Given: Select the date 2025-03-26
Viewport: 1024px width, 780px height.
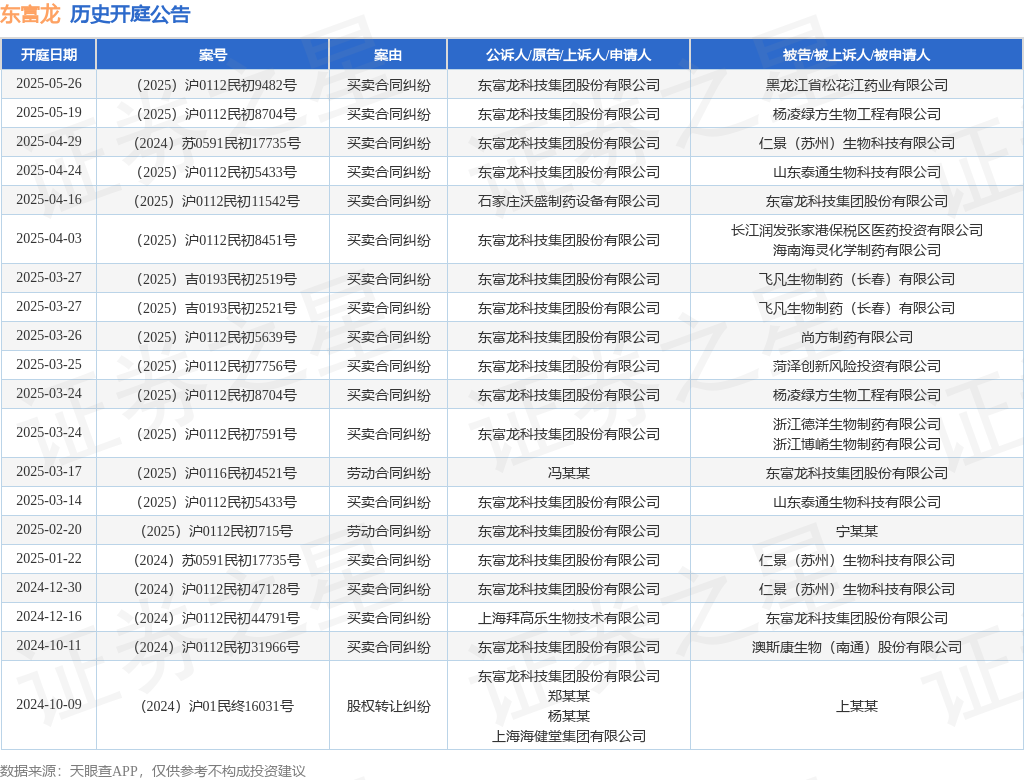Looking at the screenshot, I should point(49,336).
